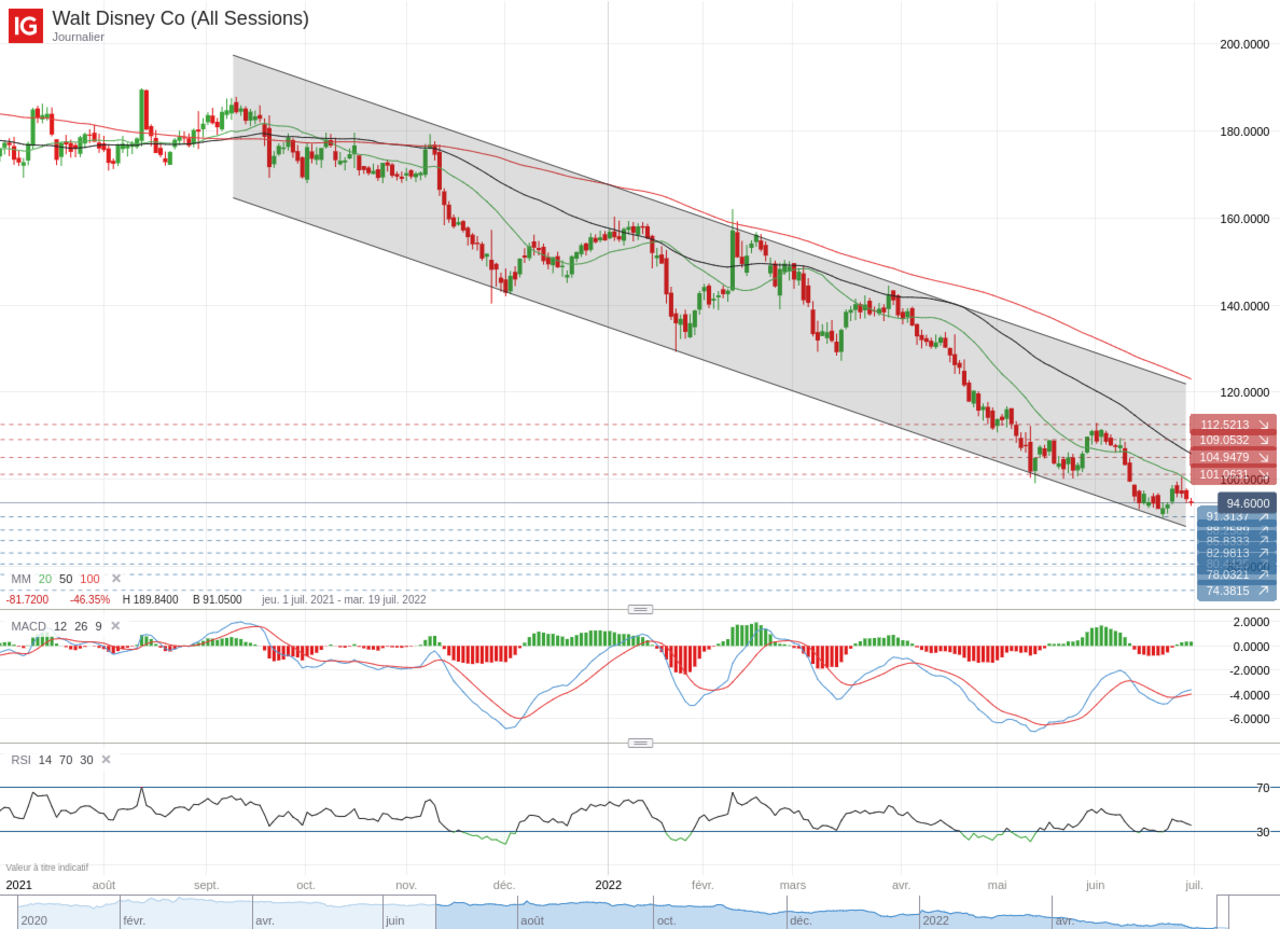
Task: Click the sept. label on the time axis
Action: click(206, 885)
